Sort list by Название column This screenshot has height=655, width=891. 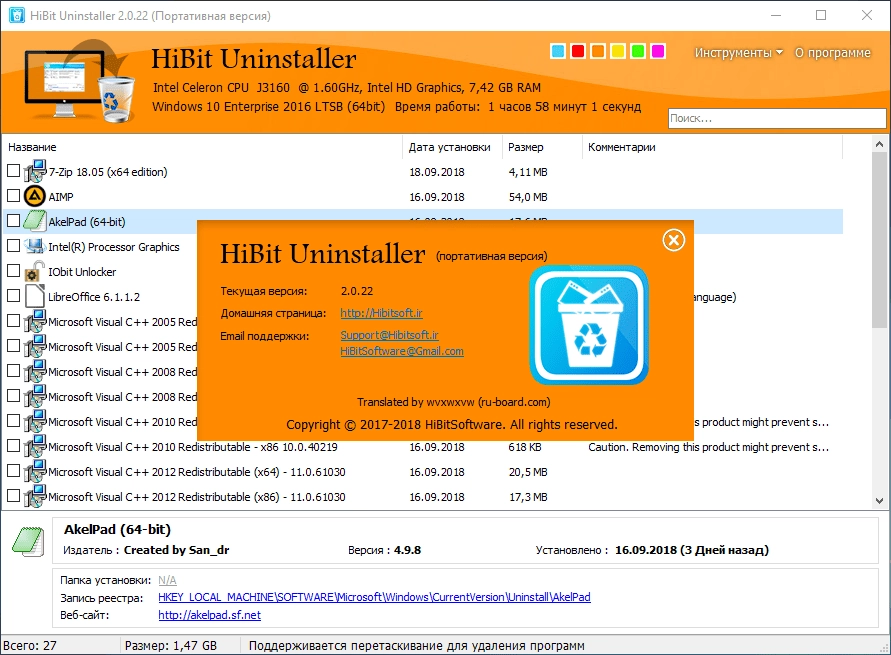[202, 147]
